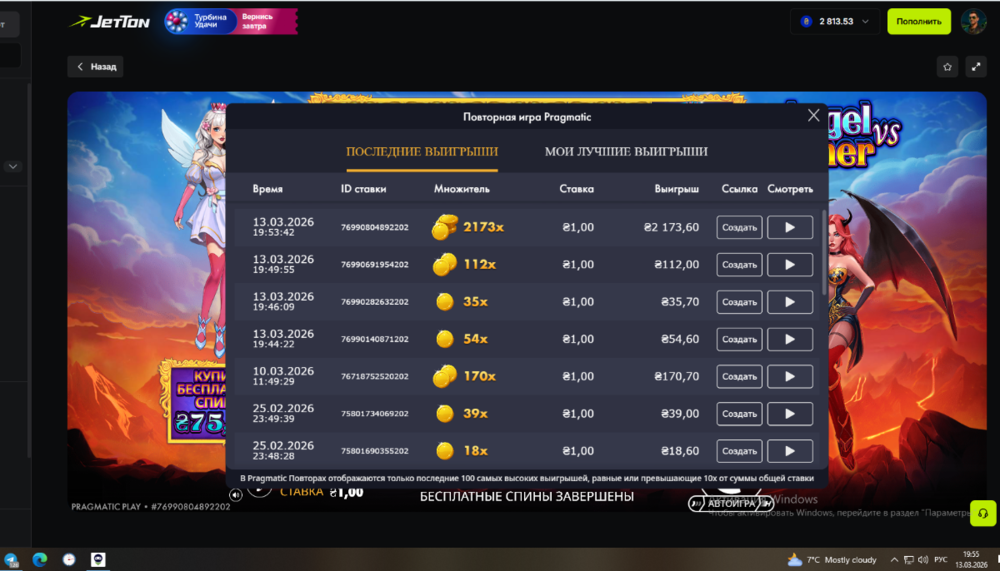Switch to the Мои лучшие выигрыши tab
Screen dimensions: 1000x571
(626, 152)
